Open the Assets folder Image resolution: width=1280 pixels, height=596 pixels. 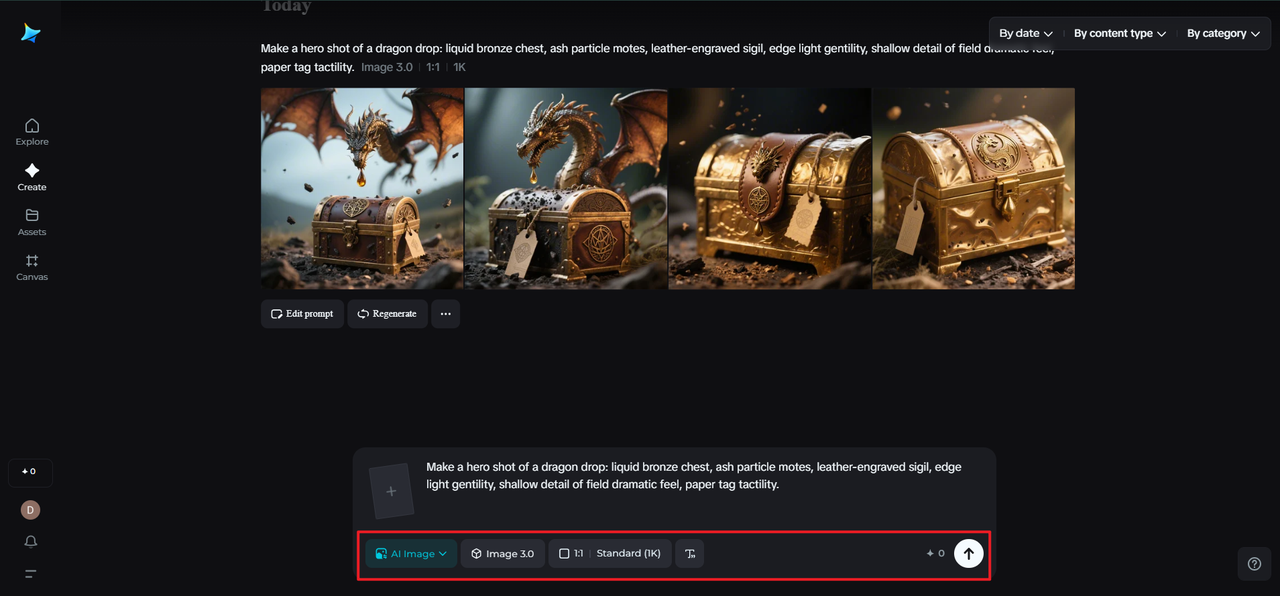pos(32,221)
